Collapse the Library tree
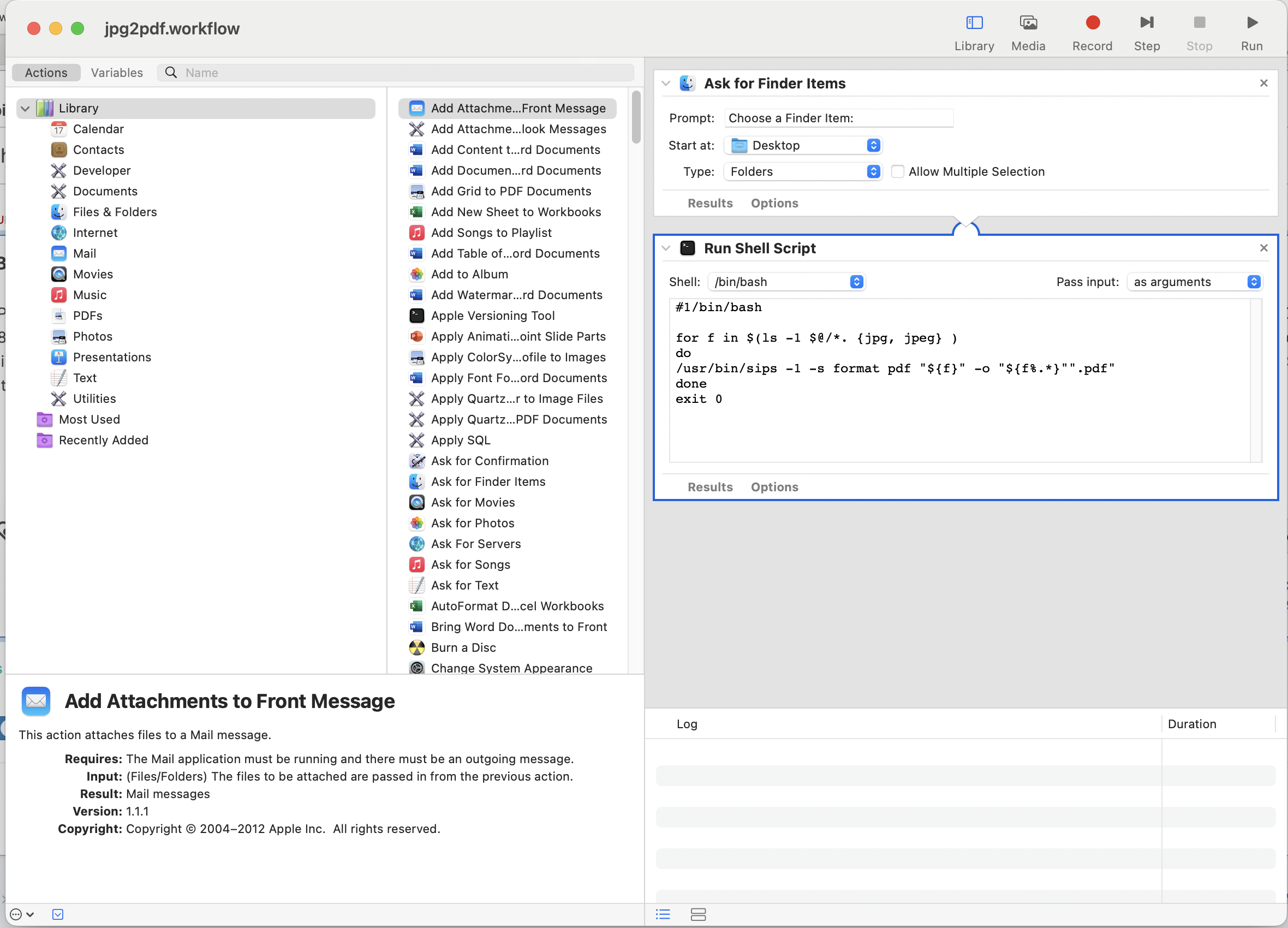 click(x=25, y=108)
